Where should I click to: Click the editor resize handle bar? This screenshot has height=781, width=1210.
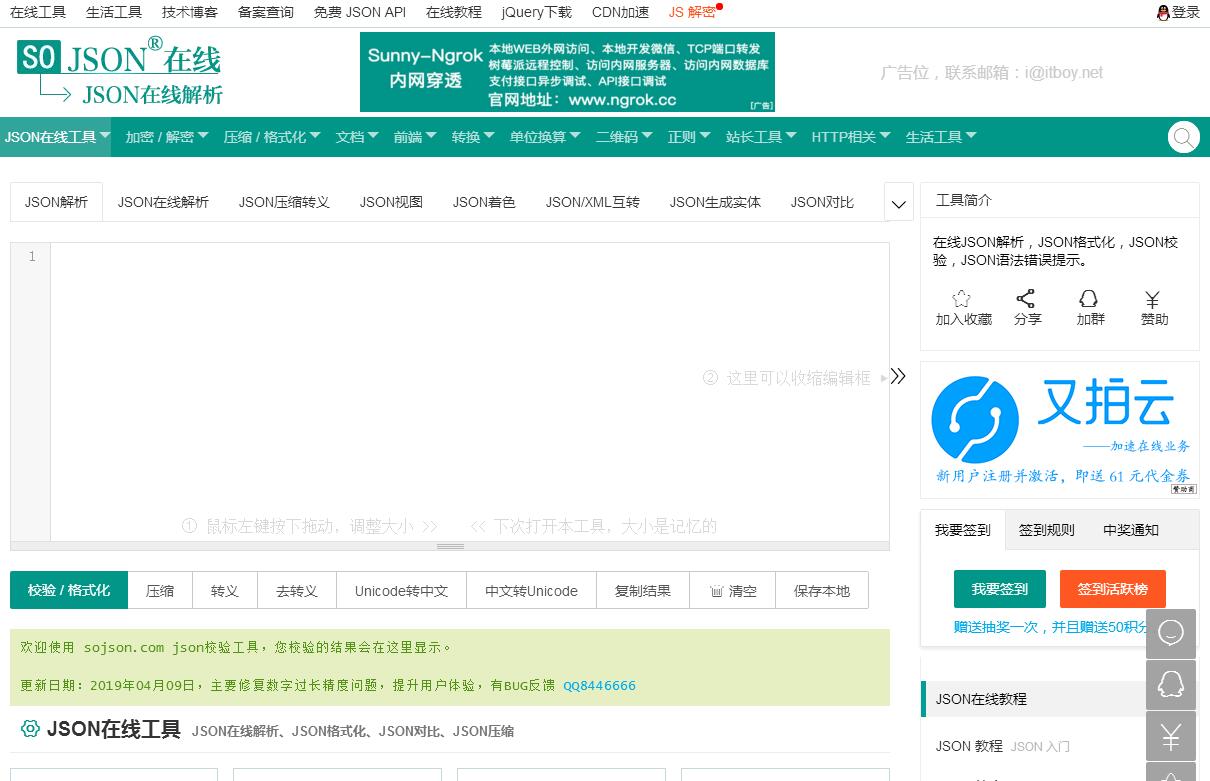tap(450, 546)
